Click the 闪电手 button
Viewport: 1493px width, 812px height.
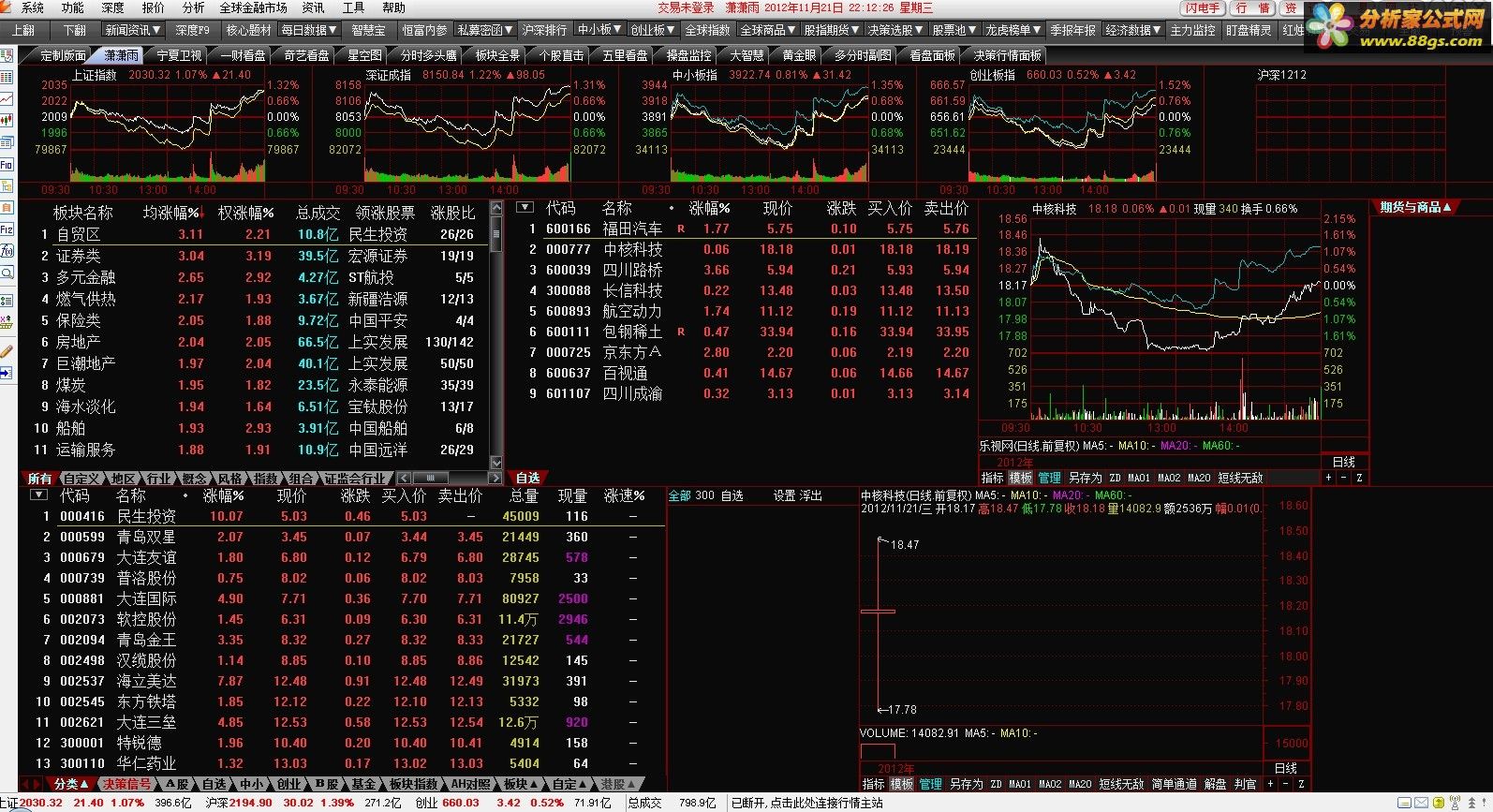tap(1202, 7)
